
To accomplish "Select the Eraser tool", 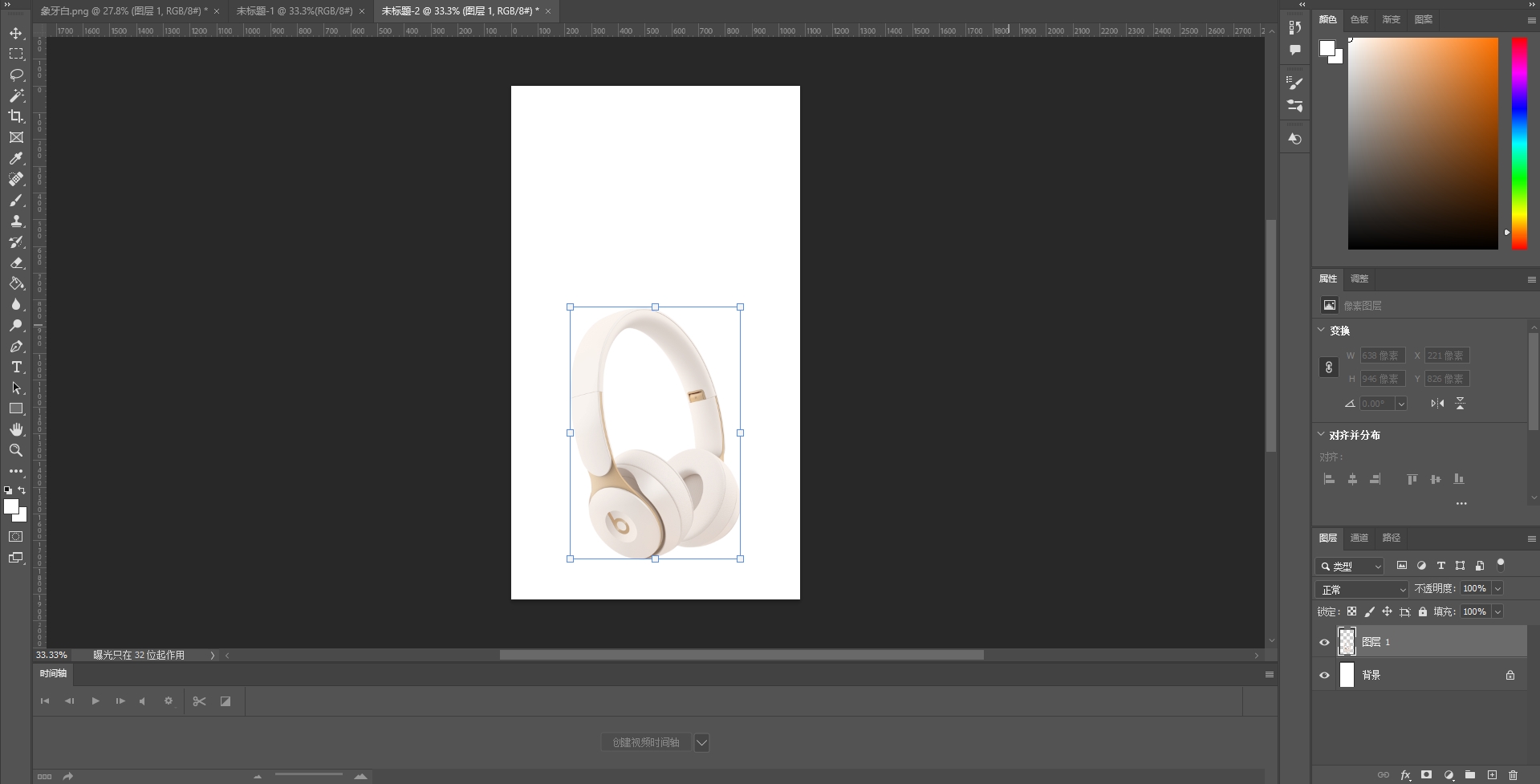I will (16, 263).
